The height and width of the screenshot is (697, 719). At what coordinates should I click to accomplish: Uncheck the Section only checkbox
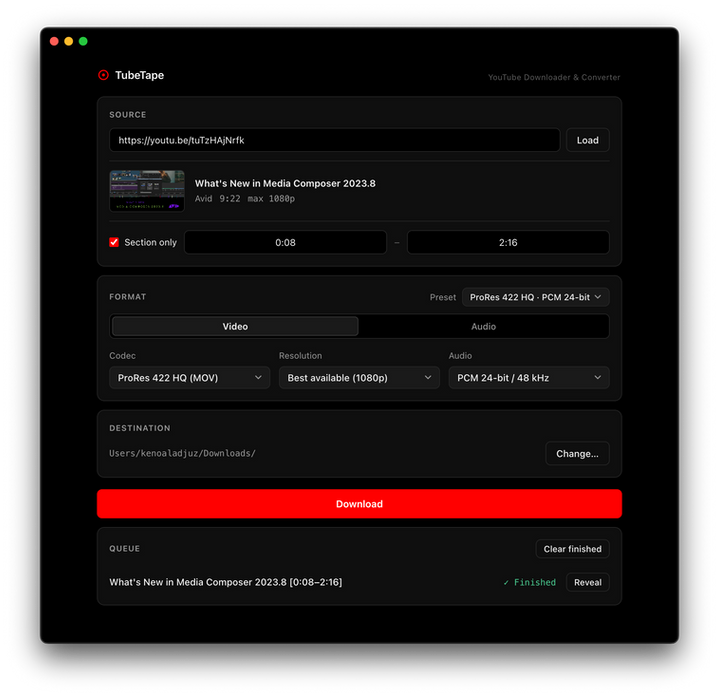click(x=114, y=242)
